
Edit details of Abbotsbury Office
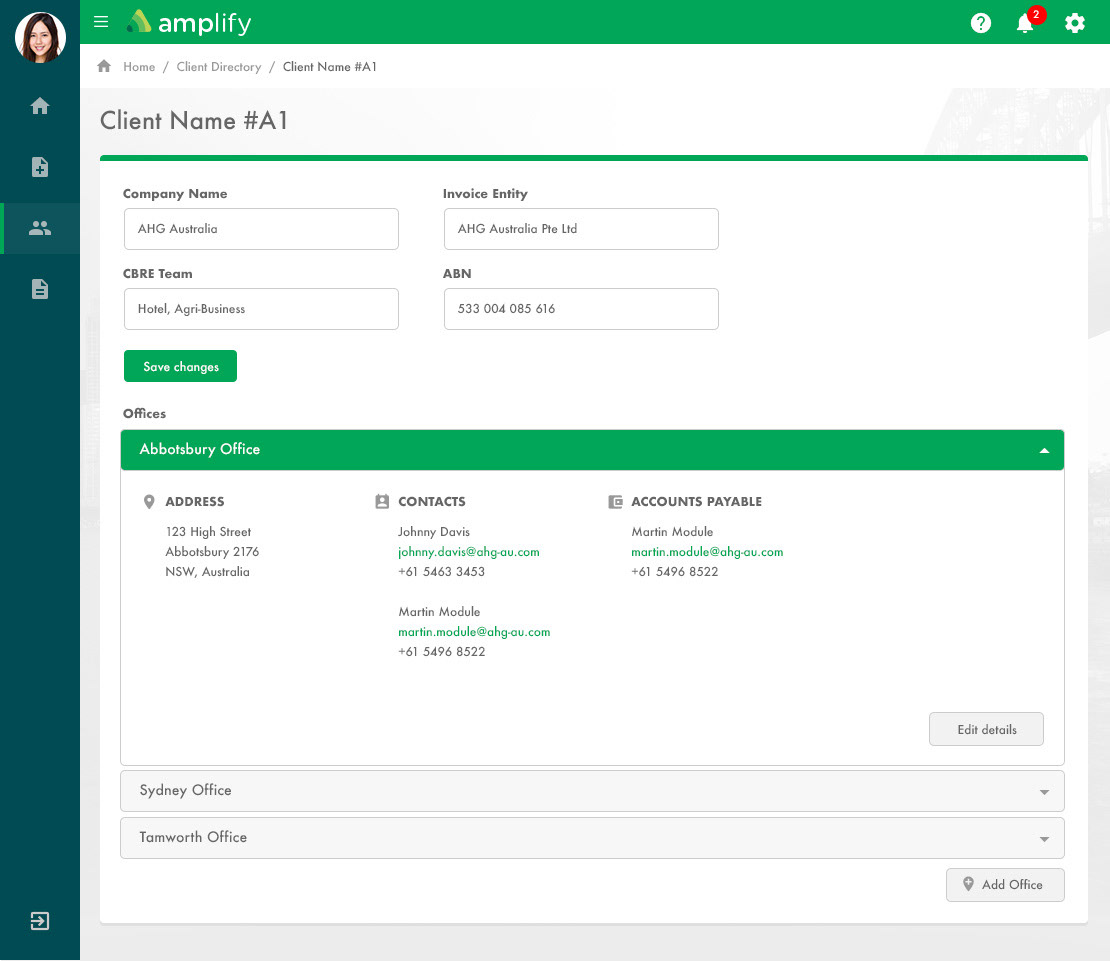pyautogui.click(x=986, y=729)
